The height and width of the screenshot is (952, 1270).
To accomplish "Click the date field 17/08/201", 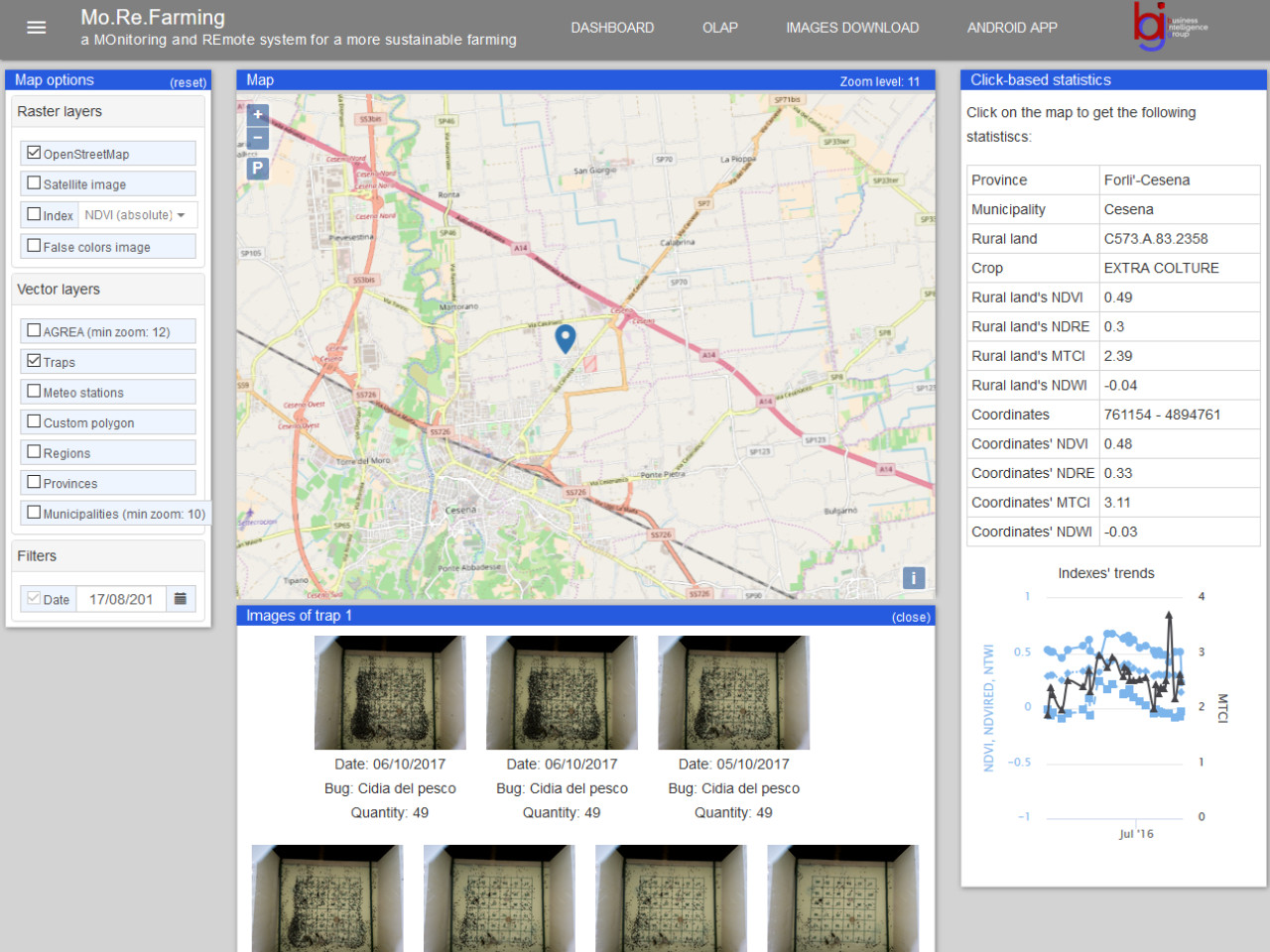I will [x=121, y=599].
